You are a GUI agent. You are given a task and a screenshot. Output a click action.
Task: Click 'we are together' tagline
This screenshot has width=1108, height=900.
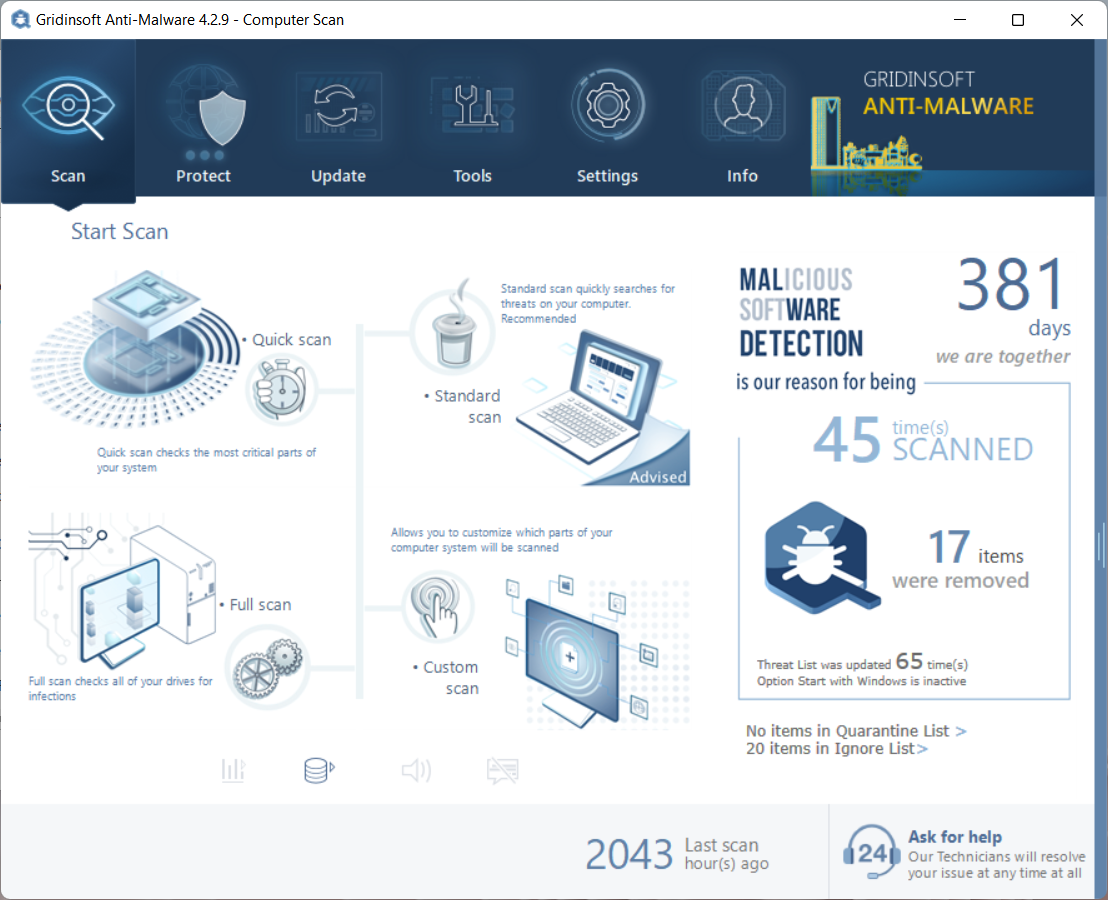1003,357
